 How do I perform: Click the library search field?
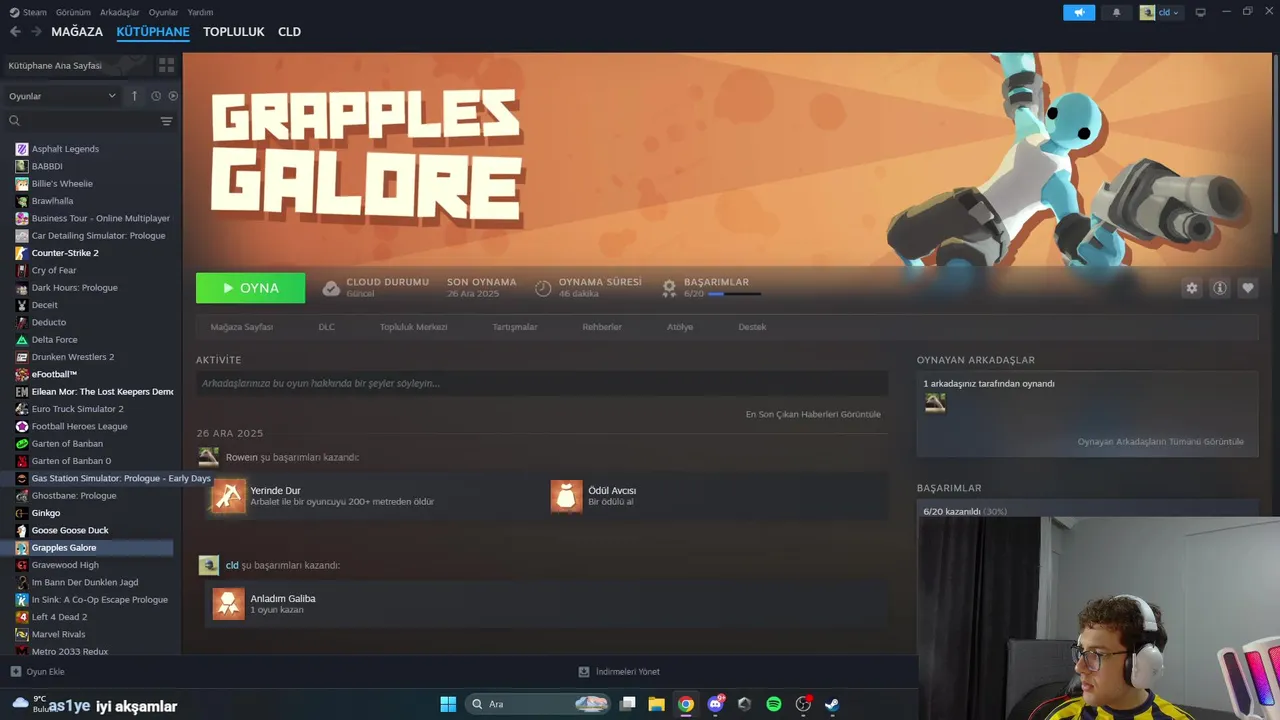[x=82, y=121]
